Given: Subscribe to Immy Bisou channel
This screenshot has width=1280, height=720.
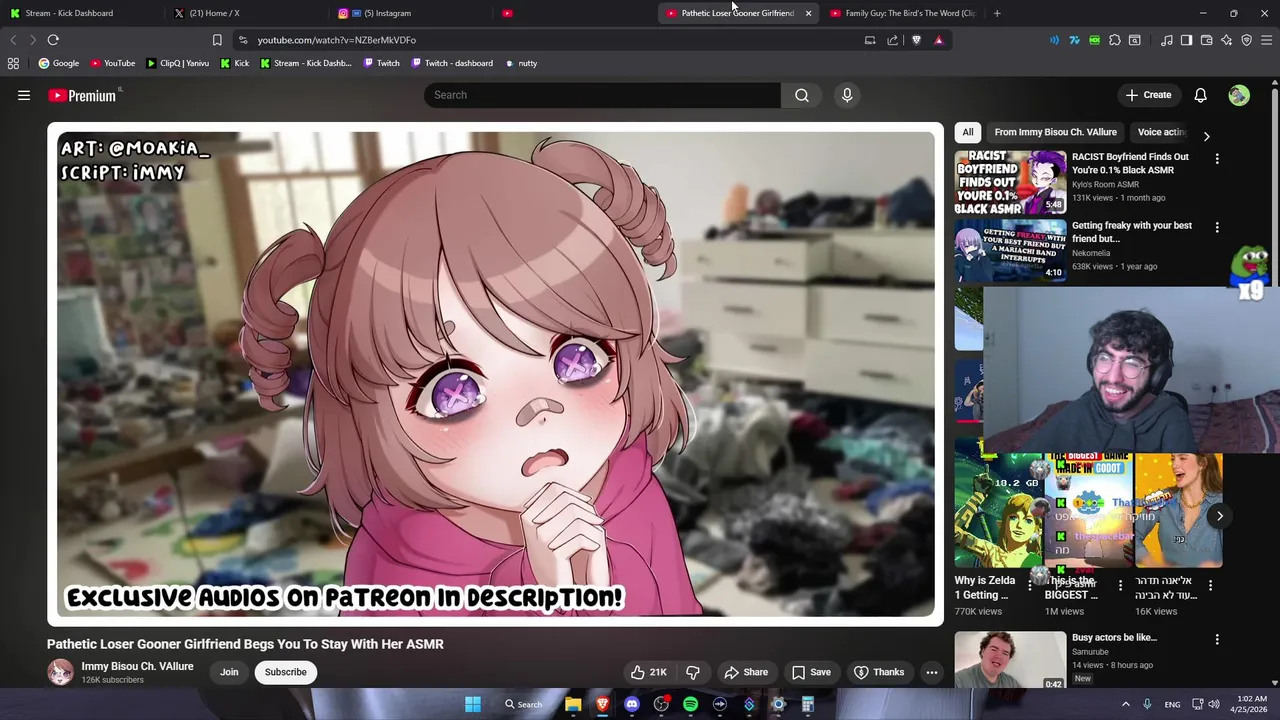Looking at the screenshot, I should (286, 672).
